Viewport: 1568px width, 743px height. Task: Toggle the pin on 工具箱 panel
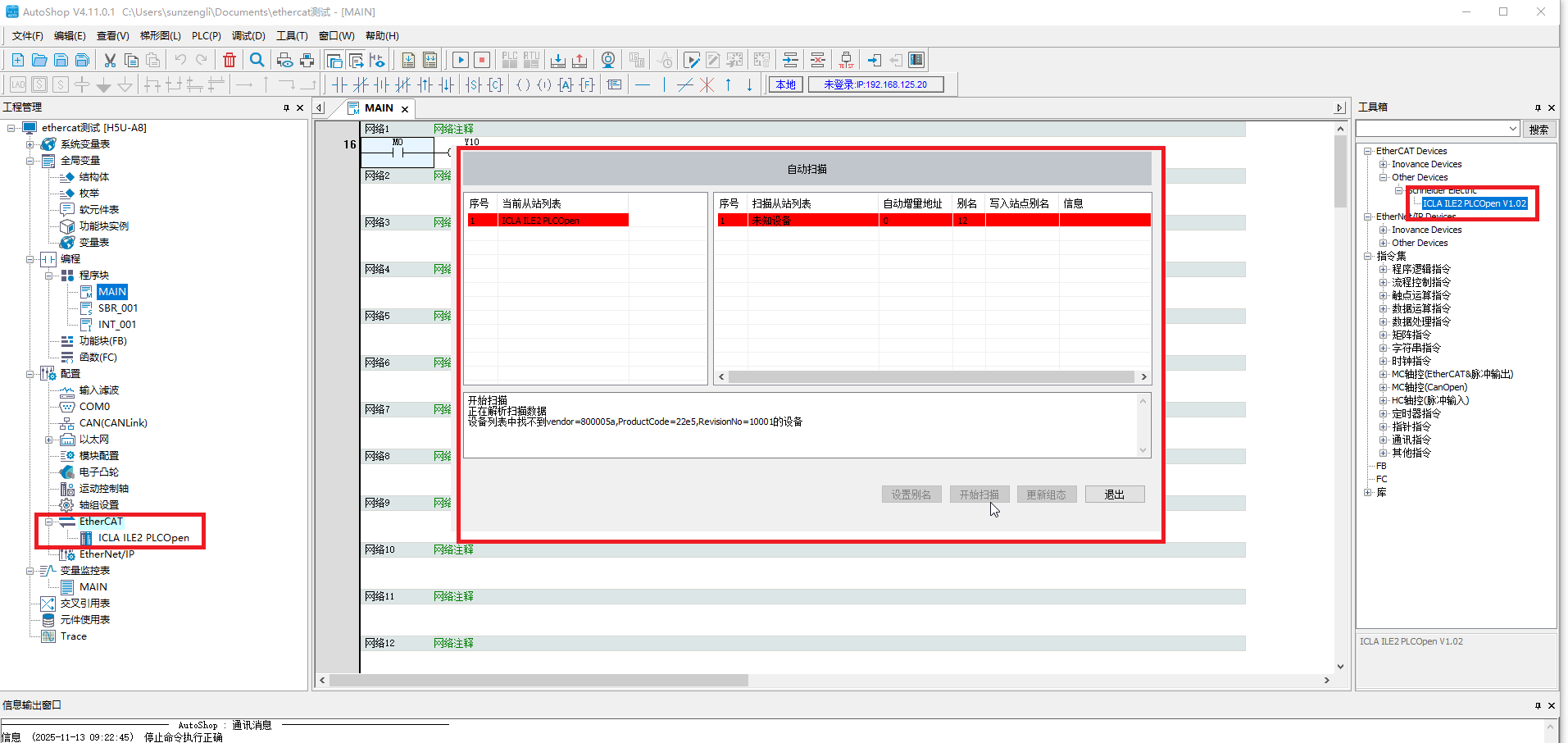pos(1538,107)
